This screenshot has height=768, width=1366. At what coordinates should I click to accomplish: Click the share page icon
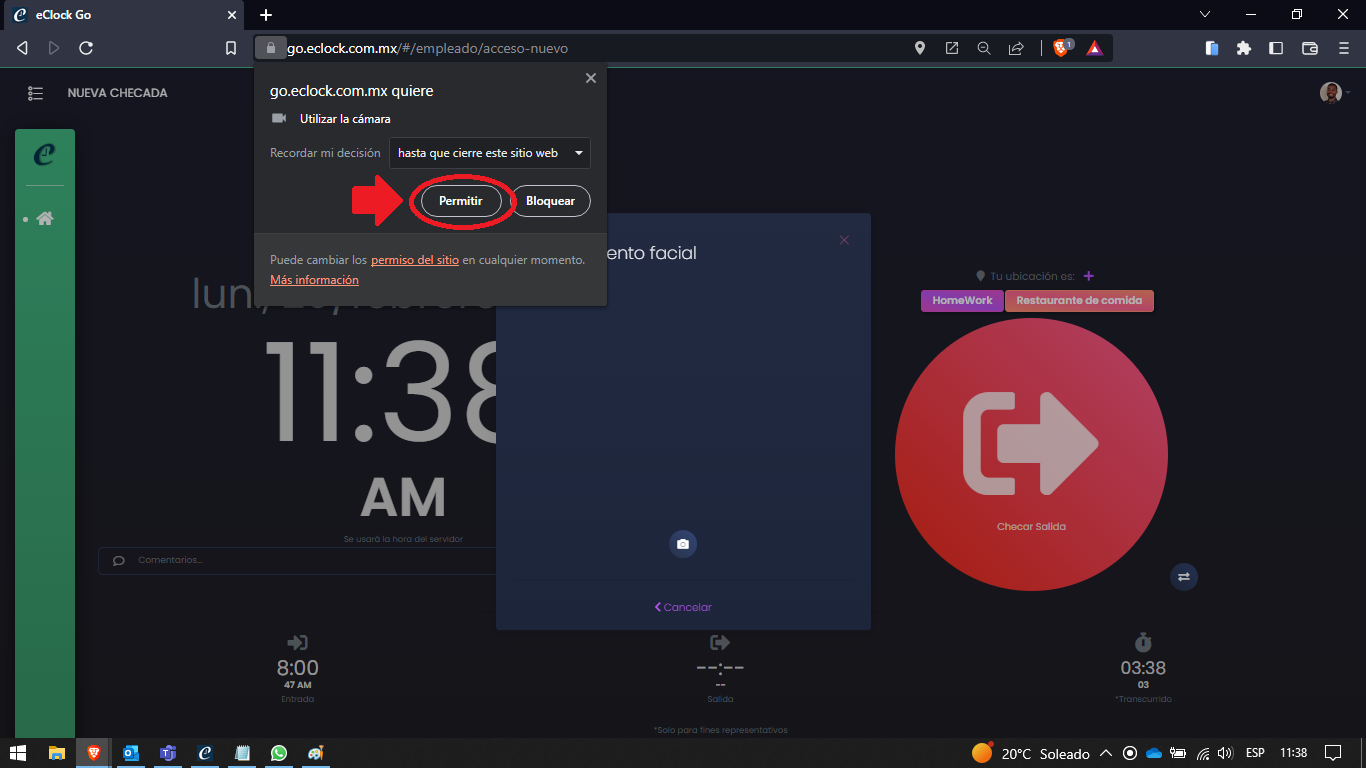coord(1016,48)
